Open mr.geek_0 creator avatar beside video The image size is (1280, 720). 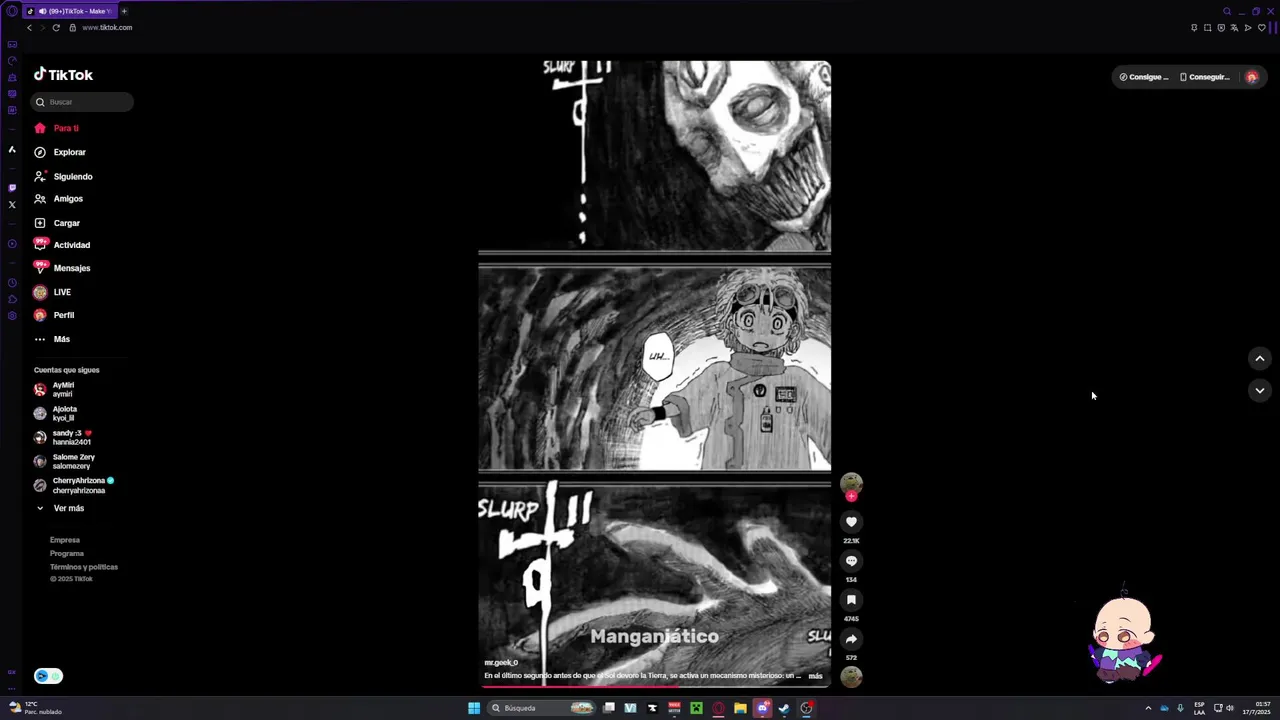[x=851, y=484]
